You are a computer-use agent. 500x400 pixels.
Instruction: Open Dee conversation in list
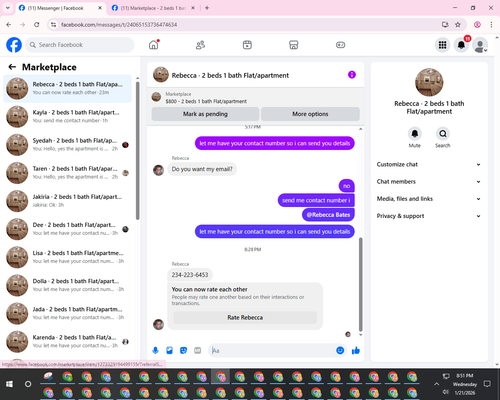(x=68, y=229)
